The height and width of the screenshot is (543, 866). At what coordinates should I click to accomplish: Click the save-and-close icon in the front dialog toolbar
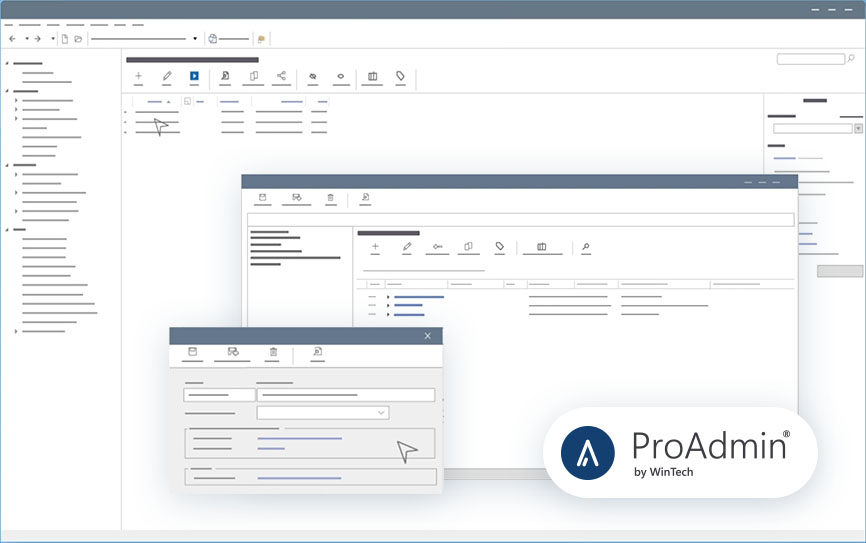coord(233,352)
